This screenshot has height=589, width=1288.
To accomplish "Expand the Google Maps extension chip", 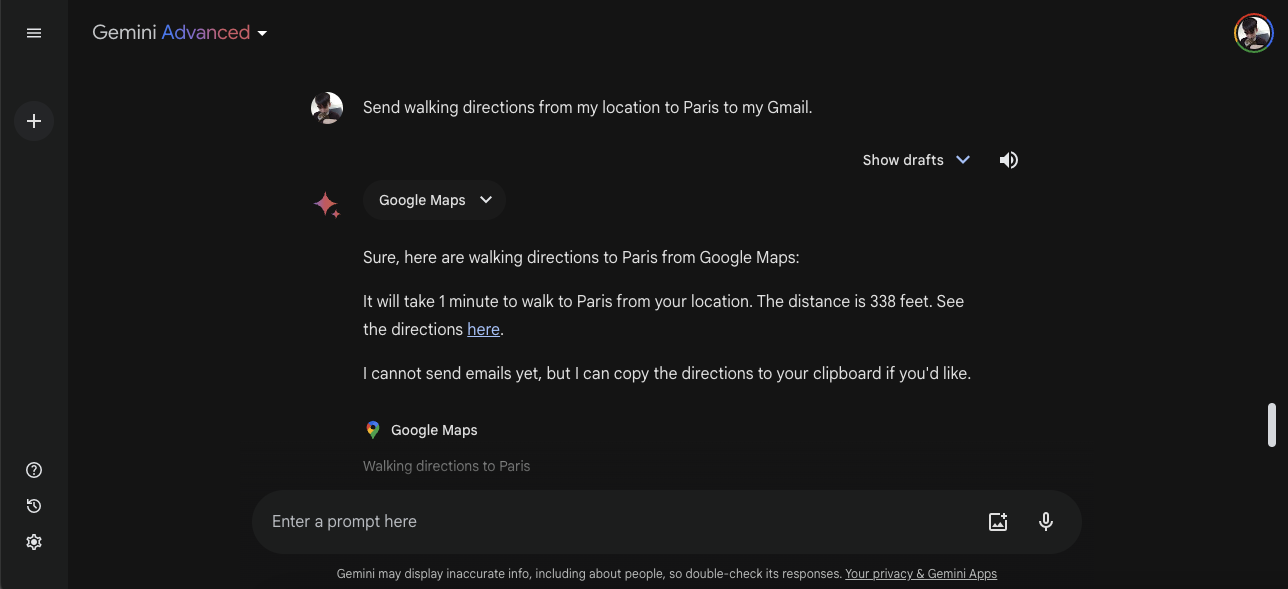I will point(435,200).
